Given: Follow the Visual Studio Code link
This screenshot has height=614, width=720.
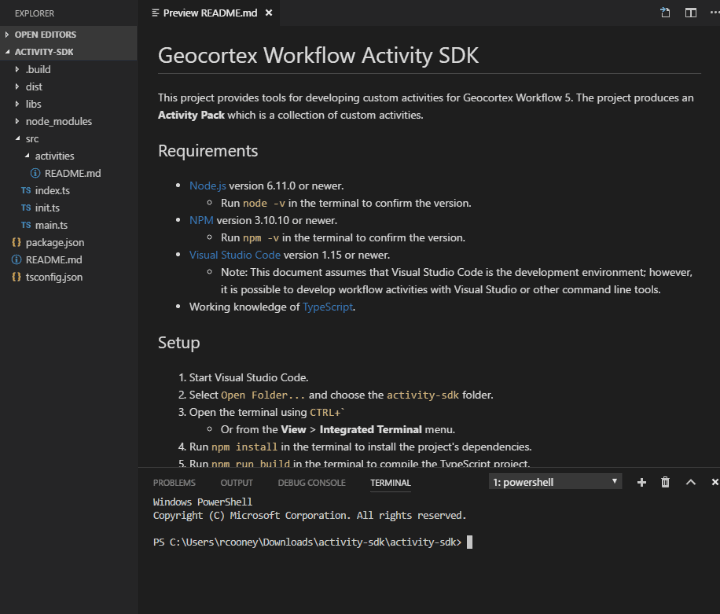Looking at the screenshot, I should (235, 255).
